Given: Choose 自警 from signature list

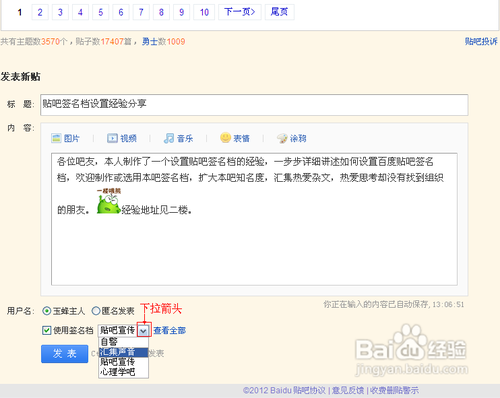Looking at the screenshot, I should tap(123, 342).
